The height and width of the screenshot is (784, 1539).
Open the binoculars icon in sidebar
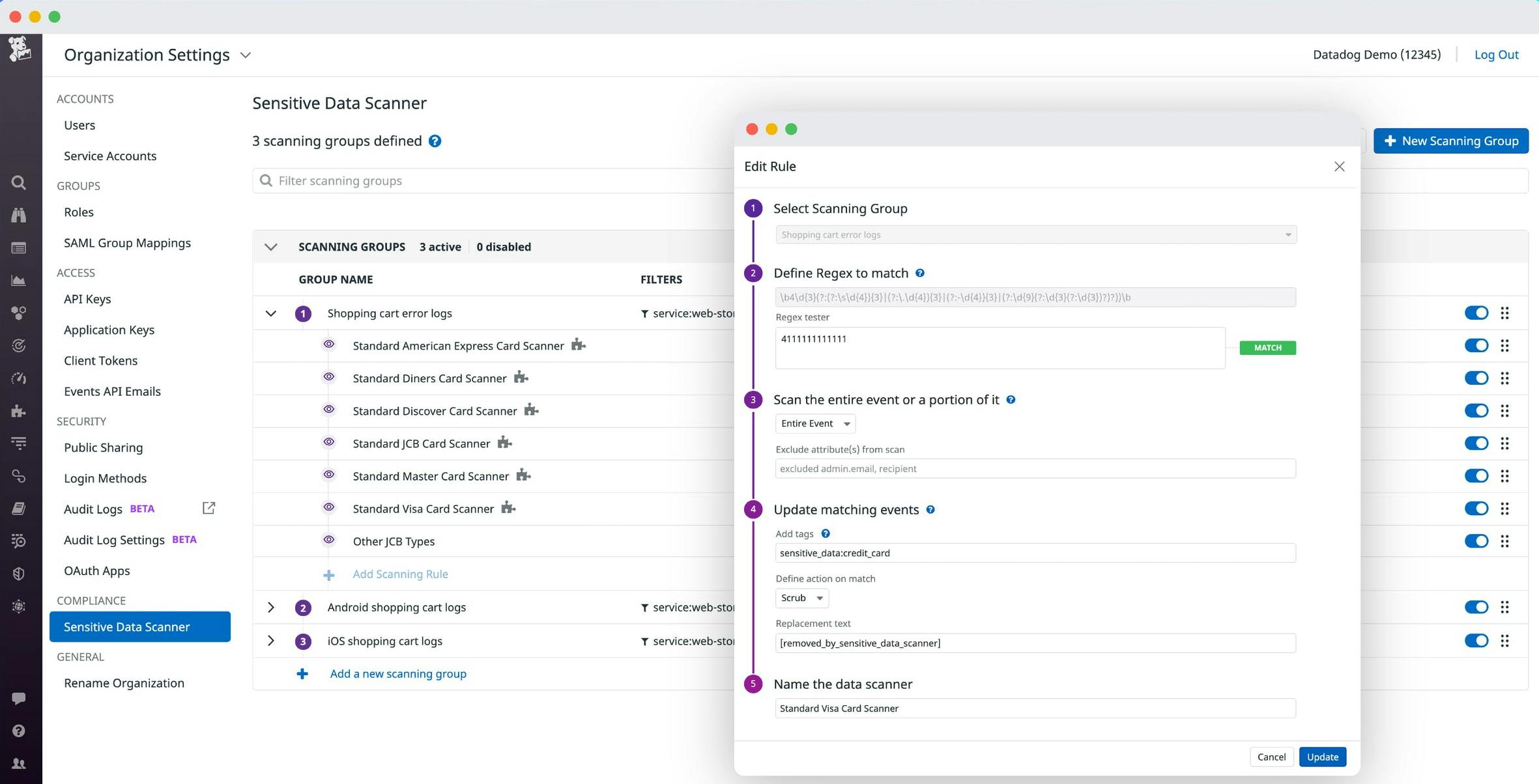click(x=18, y=215)
